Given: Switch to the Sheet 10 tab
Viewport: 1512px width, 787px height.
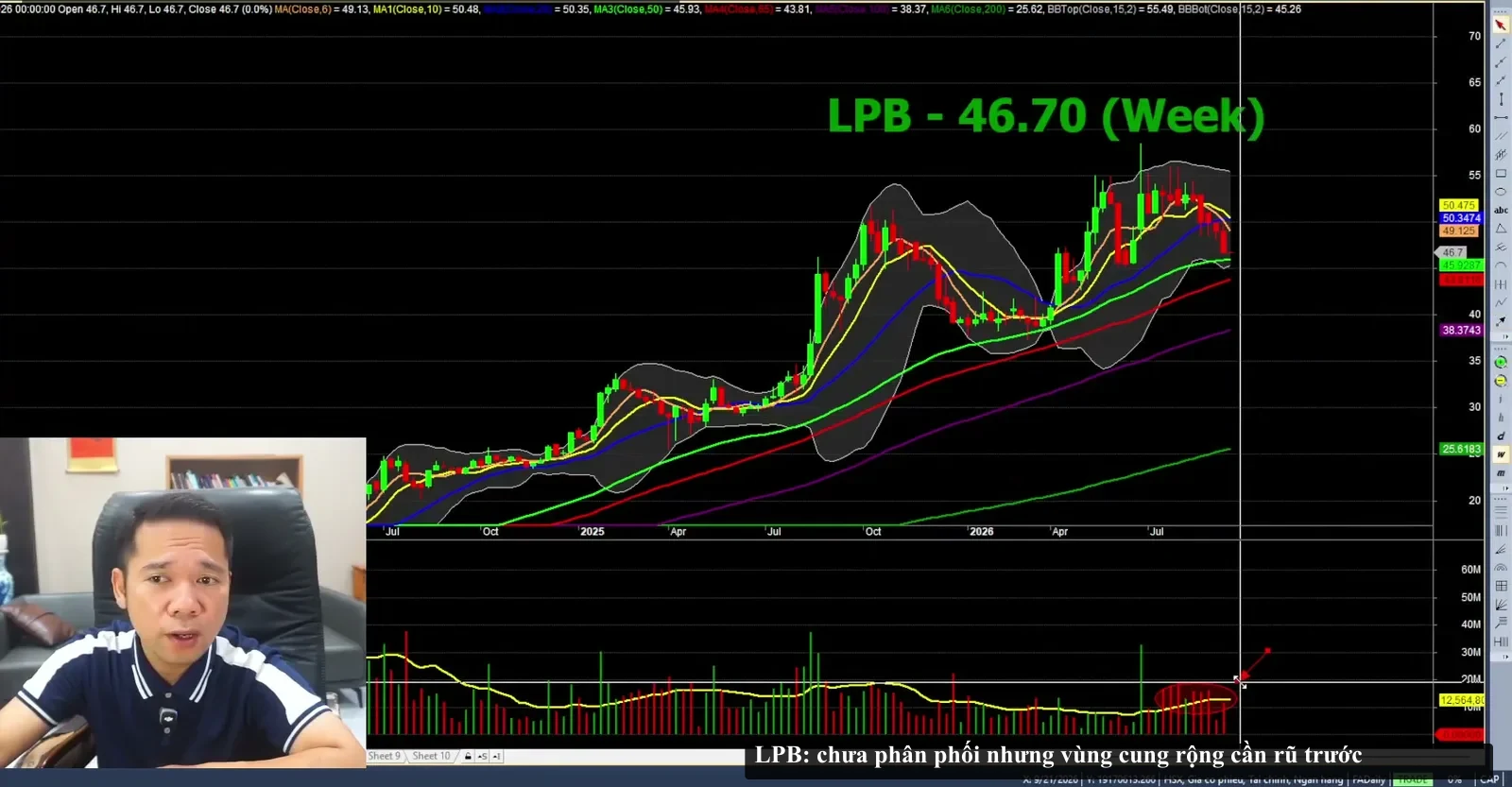Looking at the screenshot, I should [432, 756].
